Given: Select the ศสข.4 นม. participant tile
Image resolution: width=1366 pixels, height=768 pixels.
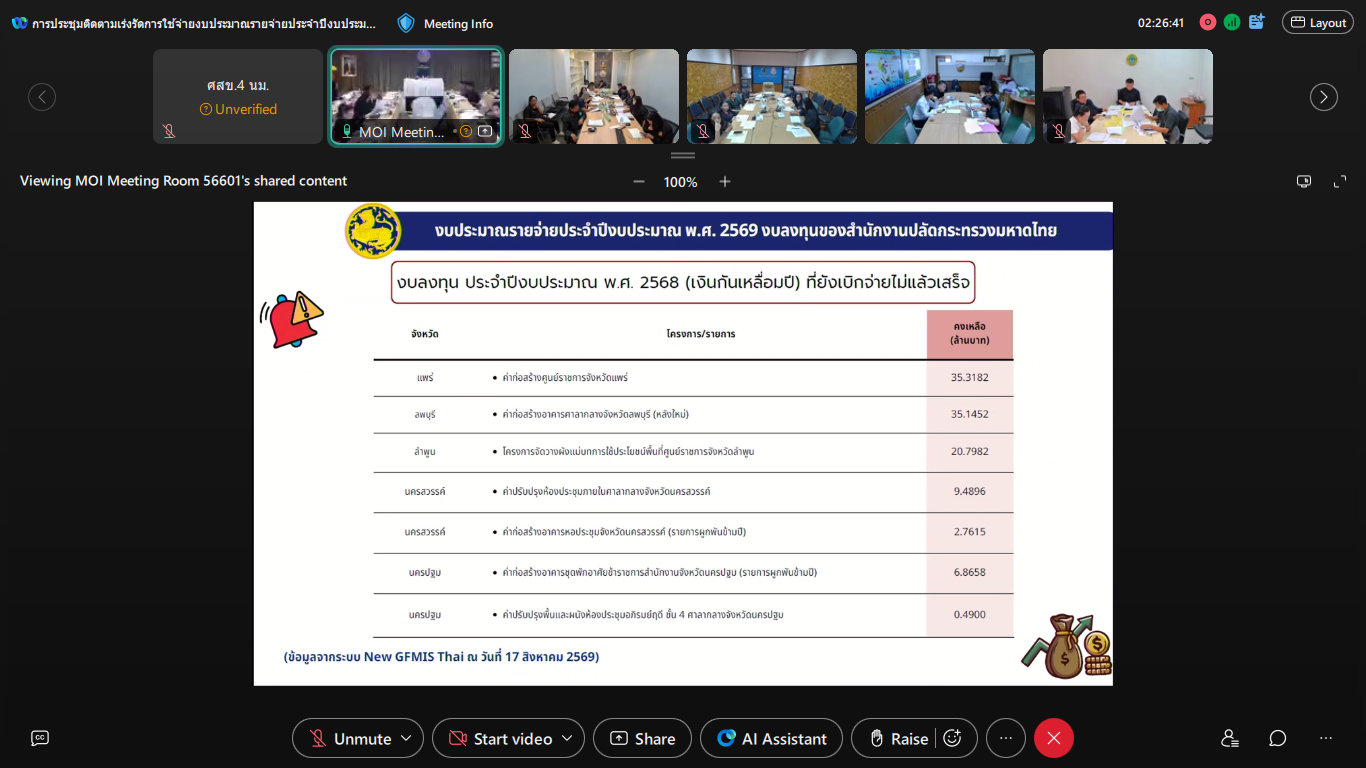Looking at the screenshot, I should tap(238, 97).
